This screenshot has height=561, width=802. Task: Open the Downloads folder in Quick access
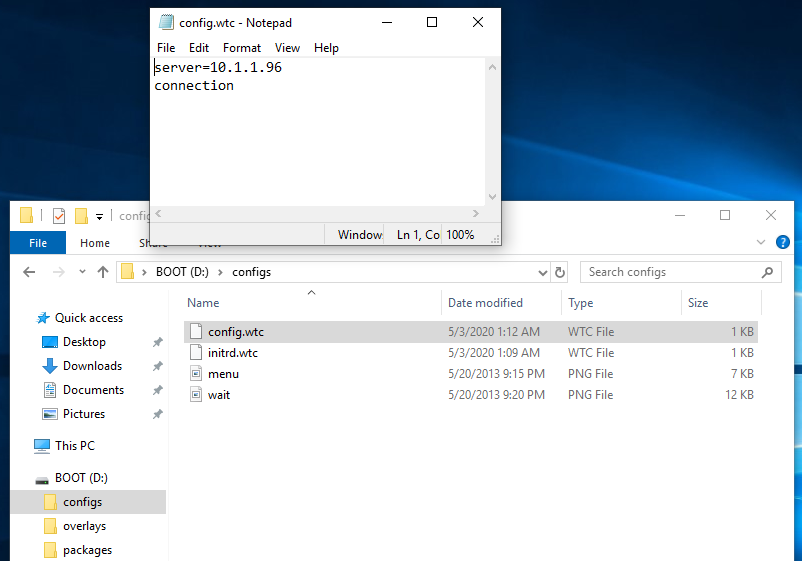point(92,366)
